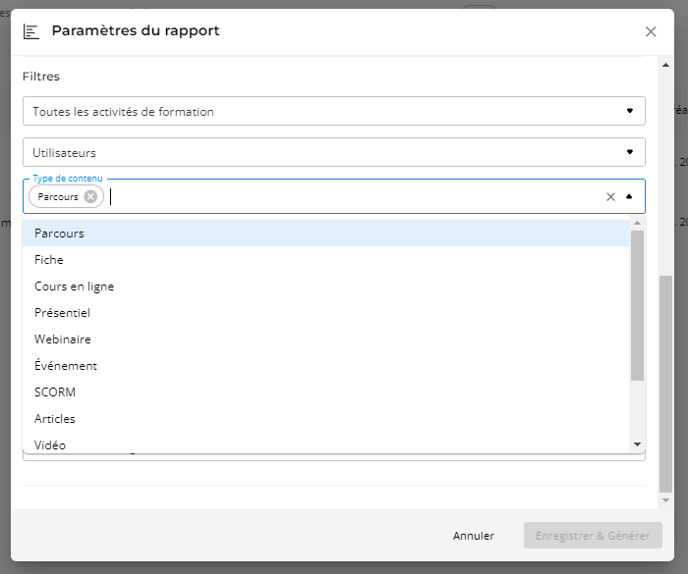Click the dropdown list scrollbar thumb
The image size is (688, 574).
click(637, 305)
